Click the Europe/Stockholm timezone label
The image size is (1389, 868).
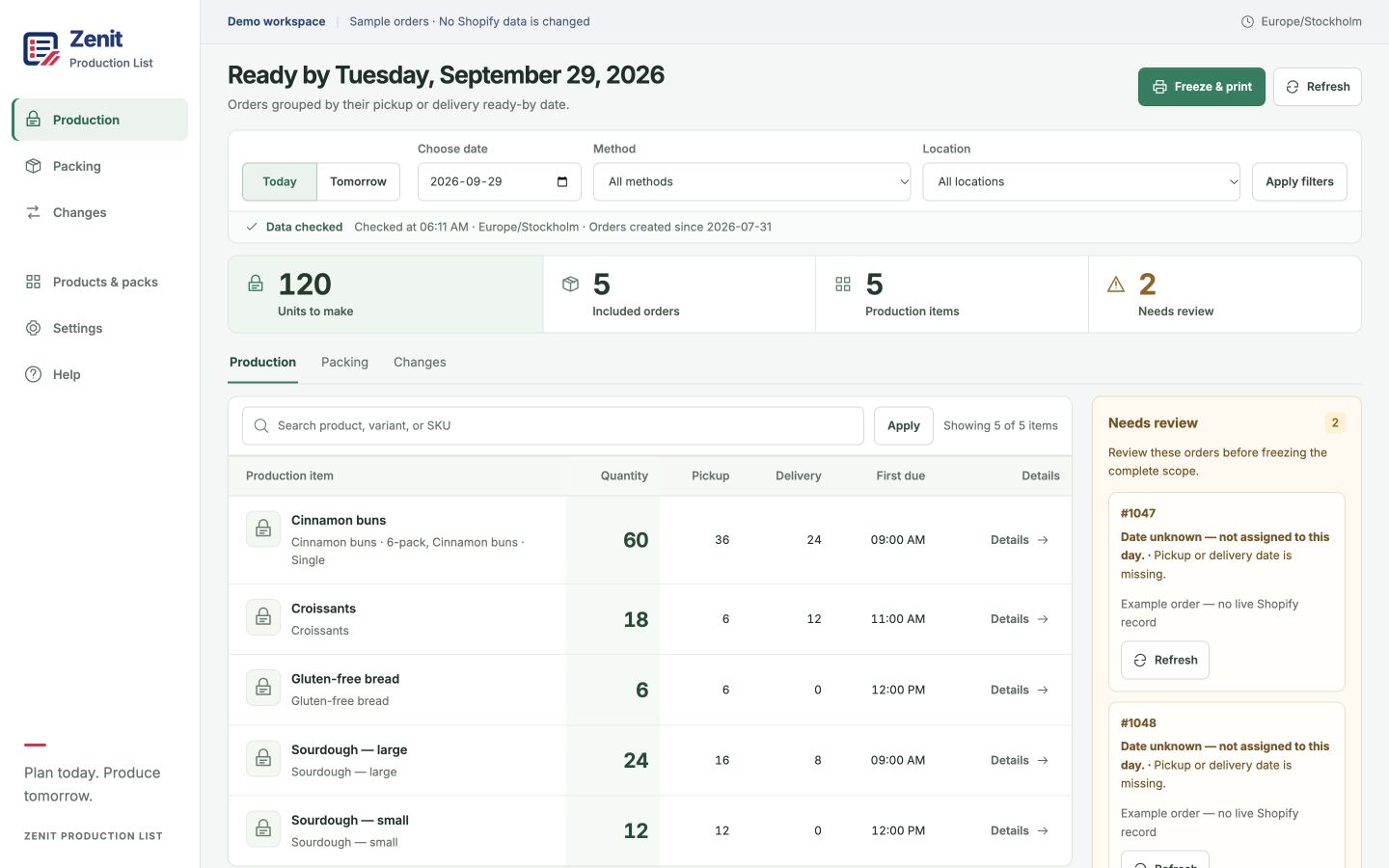[x=1311, y=21]
